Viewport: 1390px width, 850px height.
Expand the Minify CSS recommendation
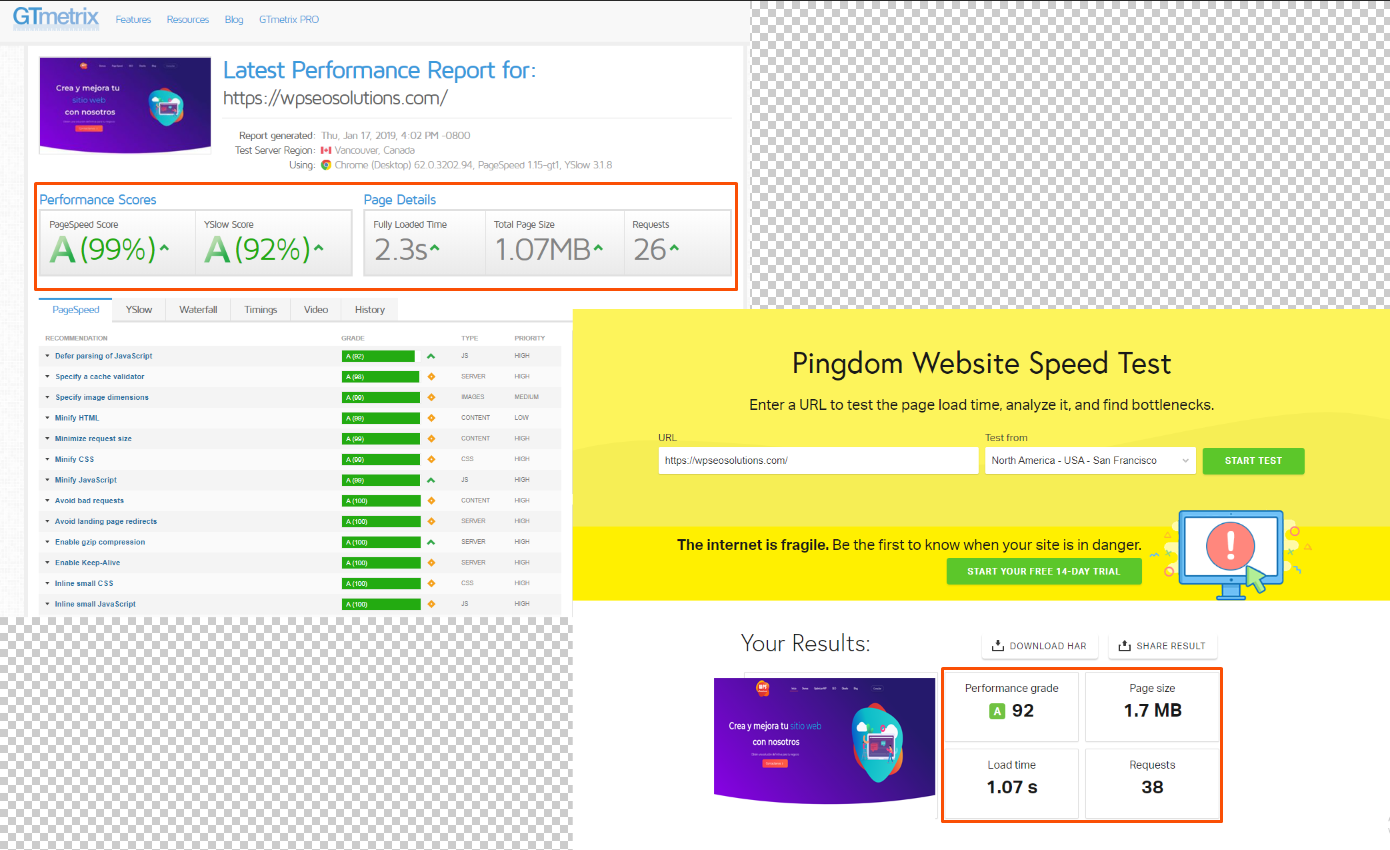point(47,459)
